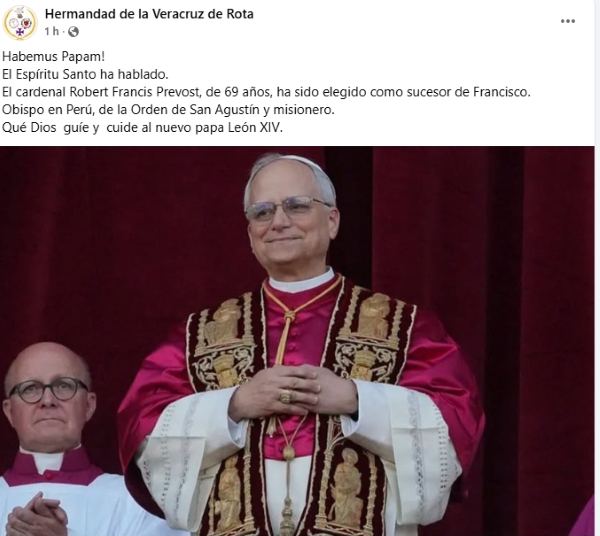Click the closing line mentioning papa León XIV
The width and height of the screenshot is (600, 536).
(x=142, y=127)
